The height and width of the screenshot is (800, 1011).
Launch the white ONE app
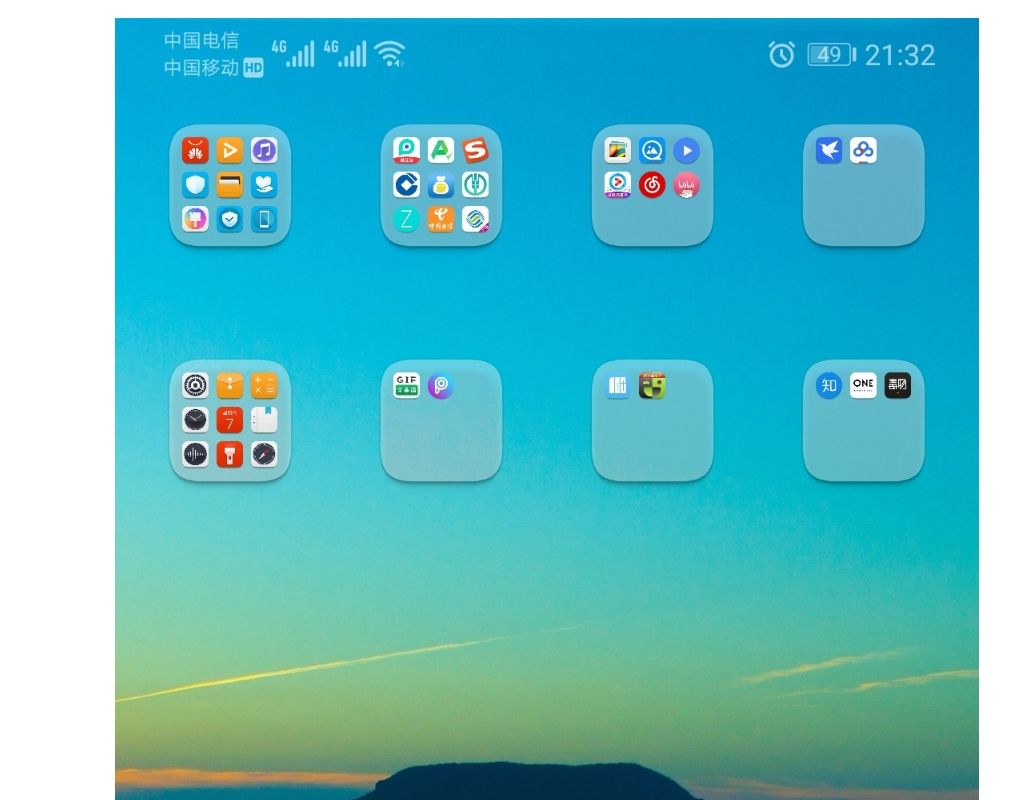click(863, 385)
